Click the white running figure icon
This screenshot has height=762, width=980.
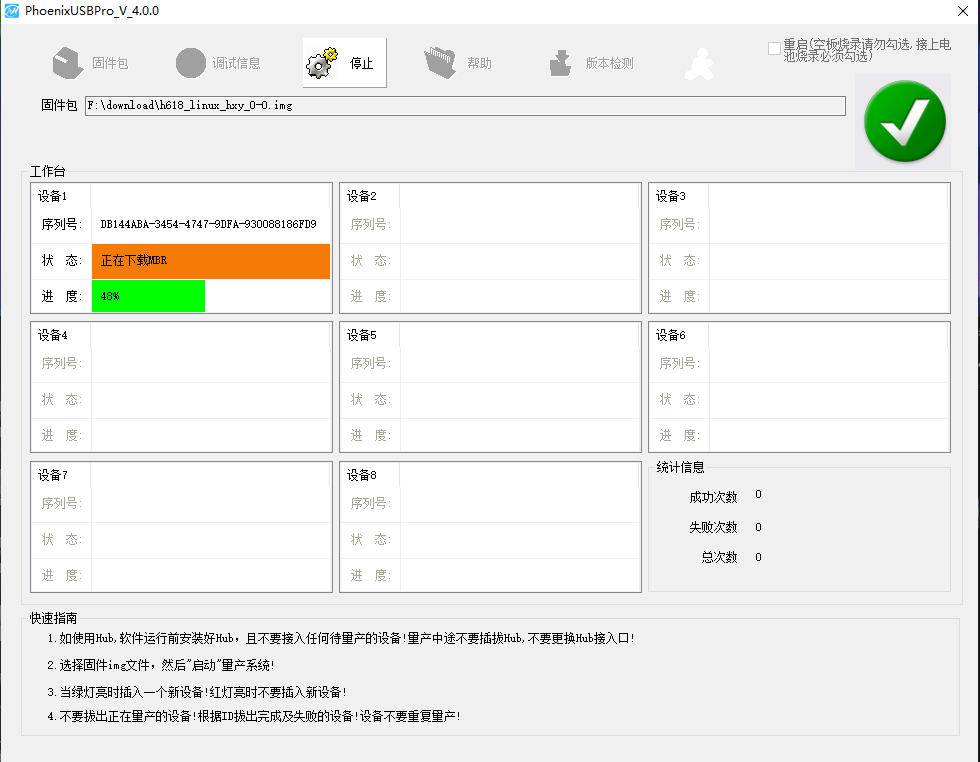click(699, 65)
